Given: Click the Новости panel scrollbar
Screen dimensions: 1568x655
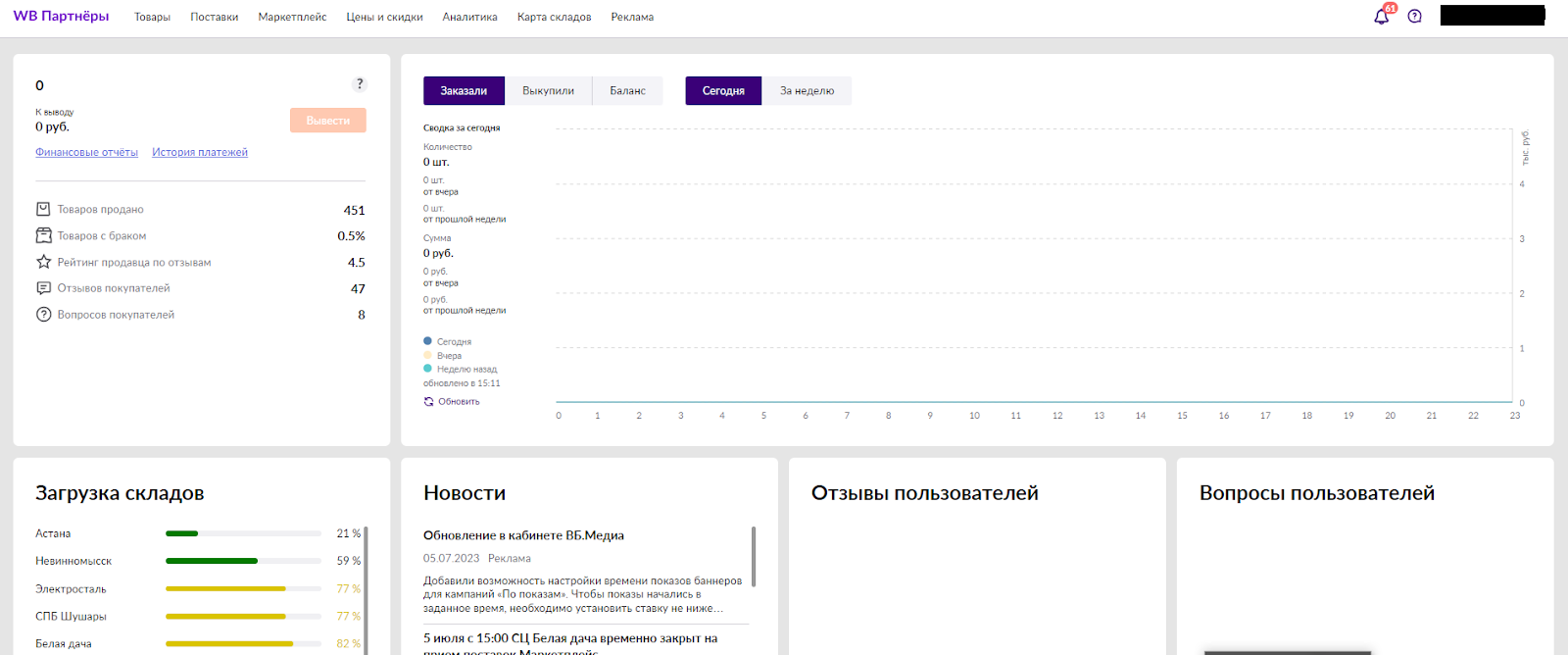Looking at the screenshot, I should [754, 556].
